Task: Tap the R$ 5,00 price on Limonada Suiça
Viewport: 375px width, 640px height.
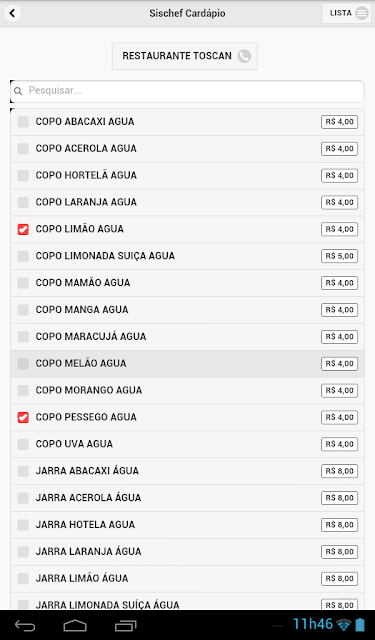Action: coord(339,256)
